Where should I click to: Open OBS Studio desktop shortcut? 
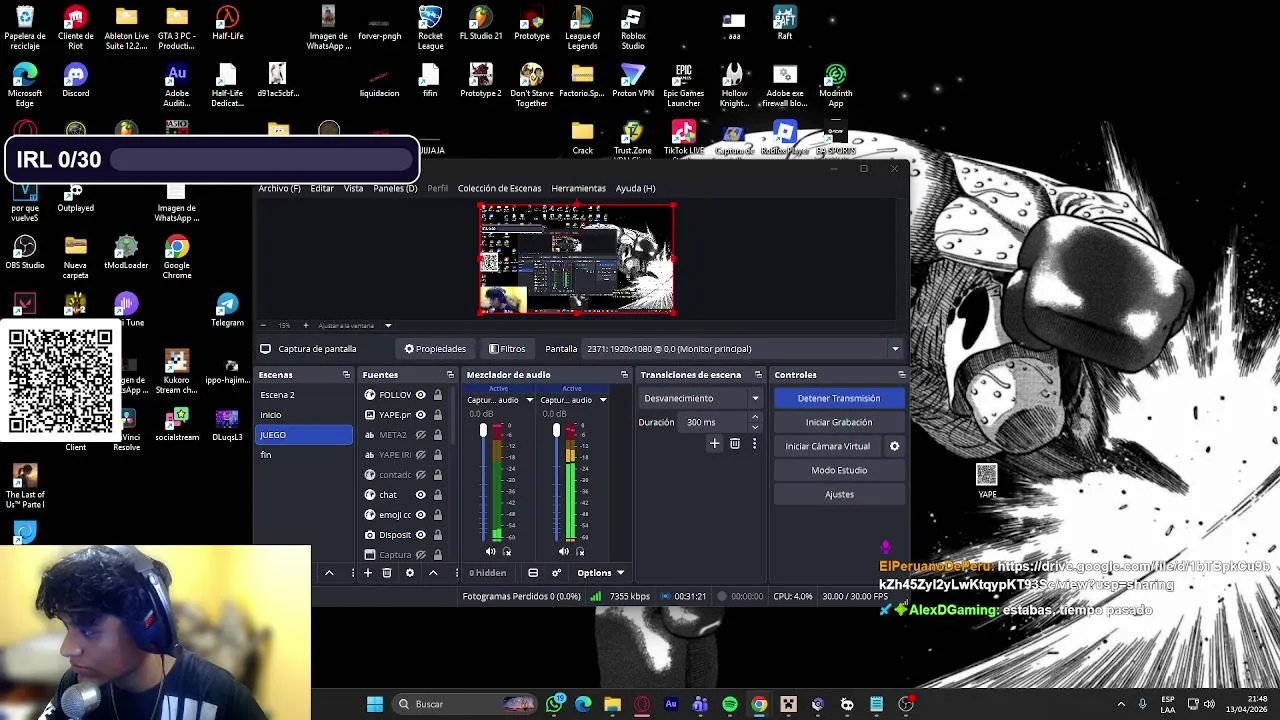point(25,252)
